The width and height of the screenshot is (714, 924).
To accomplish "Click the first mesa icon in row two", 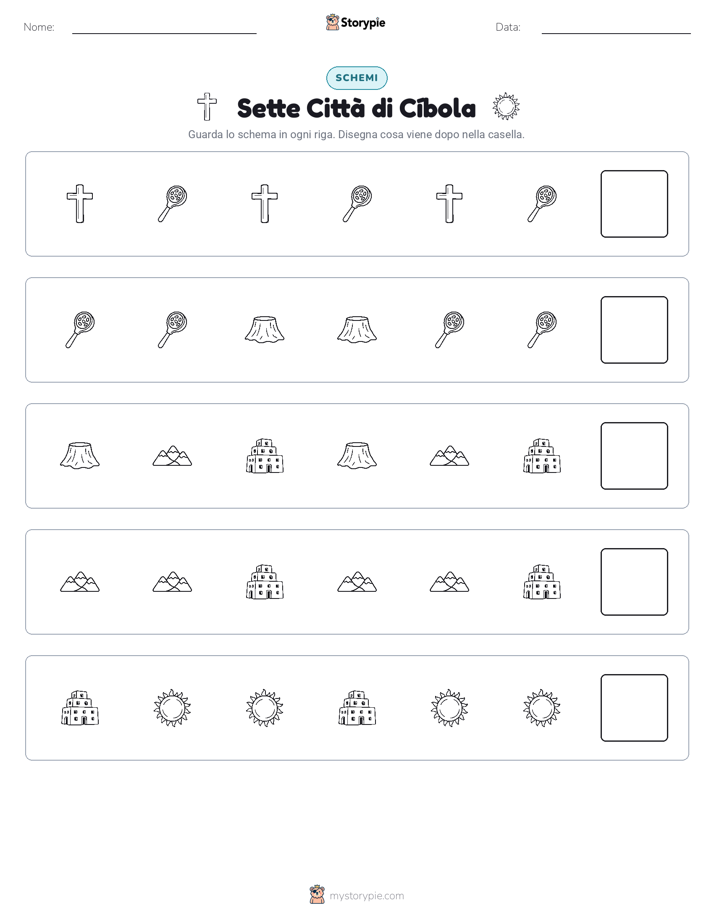I will click(265, 330).
